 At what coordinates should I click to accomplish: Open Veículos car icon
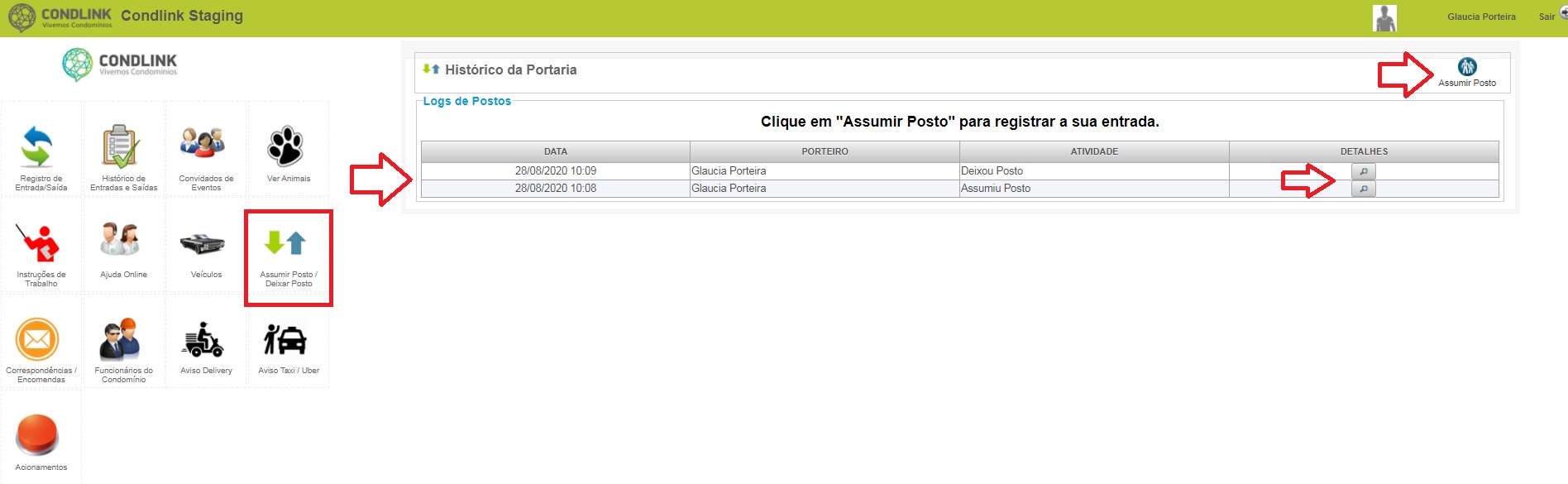pos(203,243)
